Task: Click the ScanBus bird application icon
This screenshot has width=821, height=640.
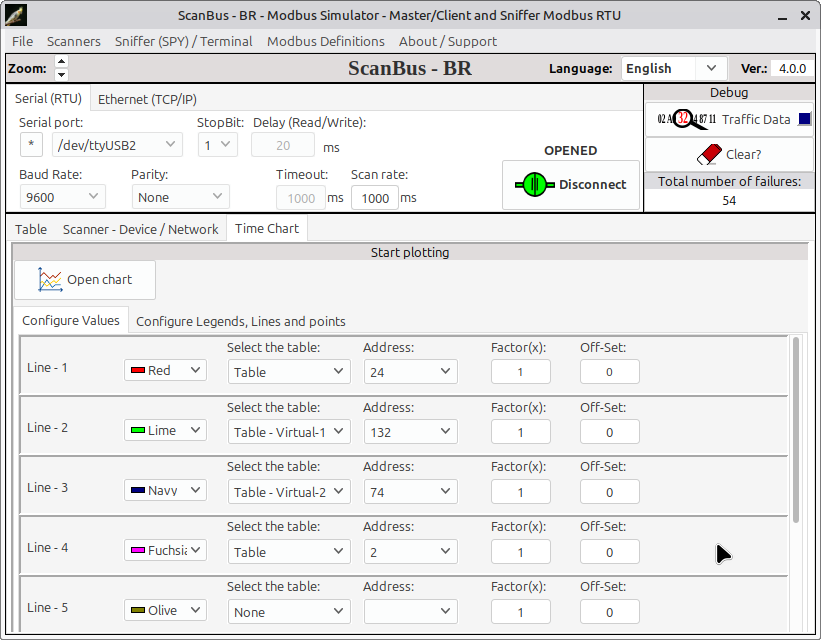Action: pyautogui.click(x=16, y=16)
